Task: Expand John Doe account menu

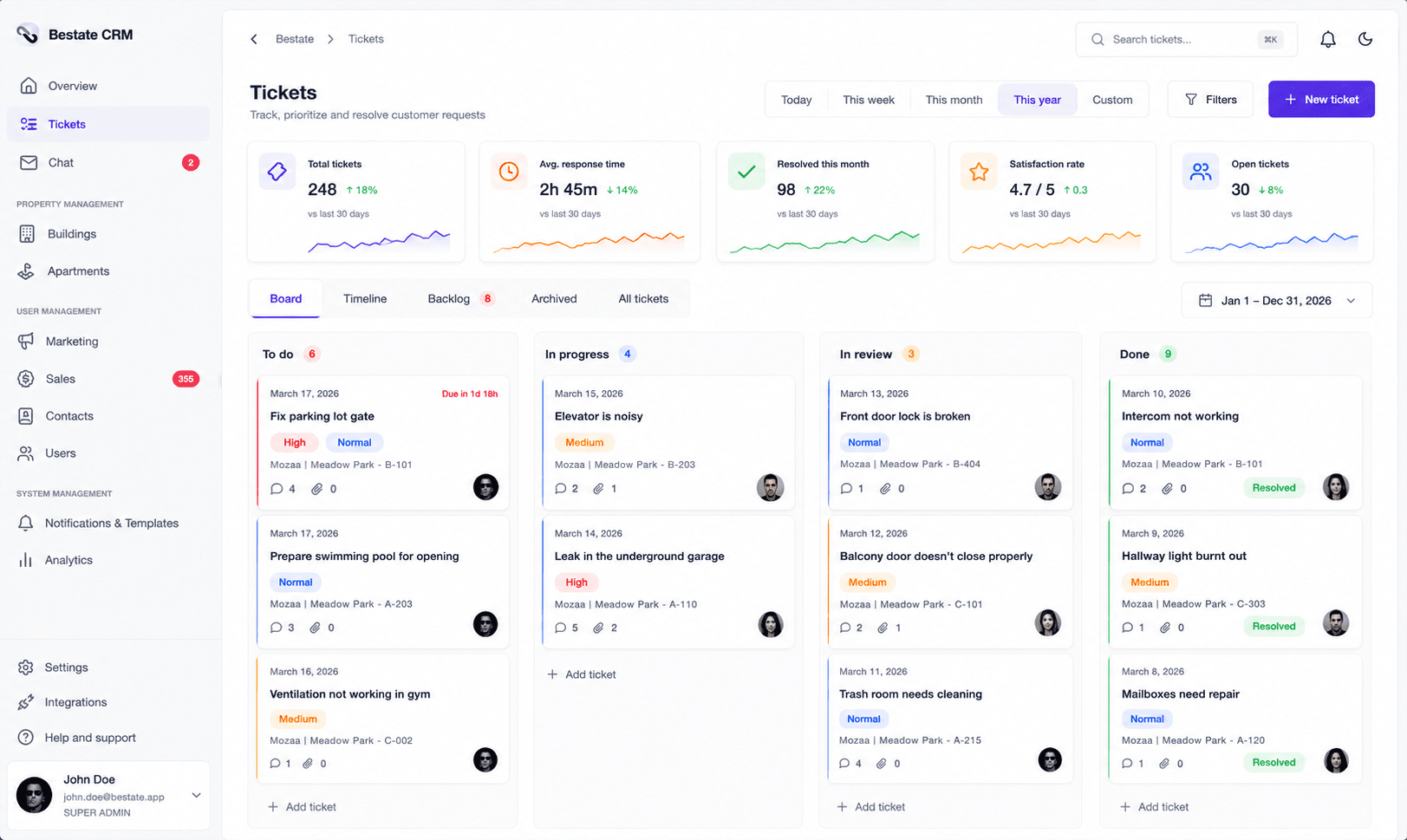Action: (x=196, y=795)
